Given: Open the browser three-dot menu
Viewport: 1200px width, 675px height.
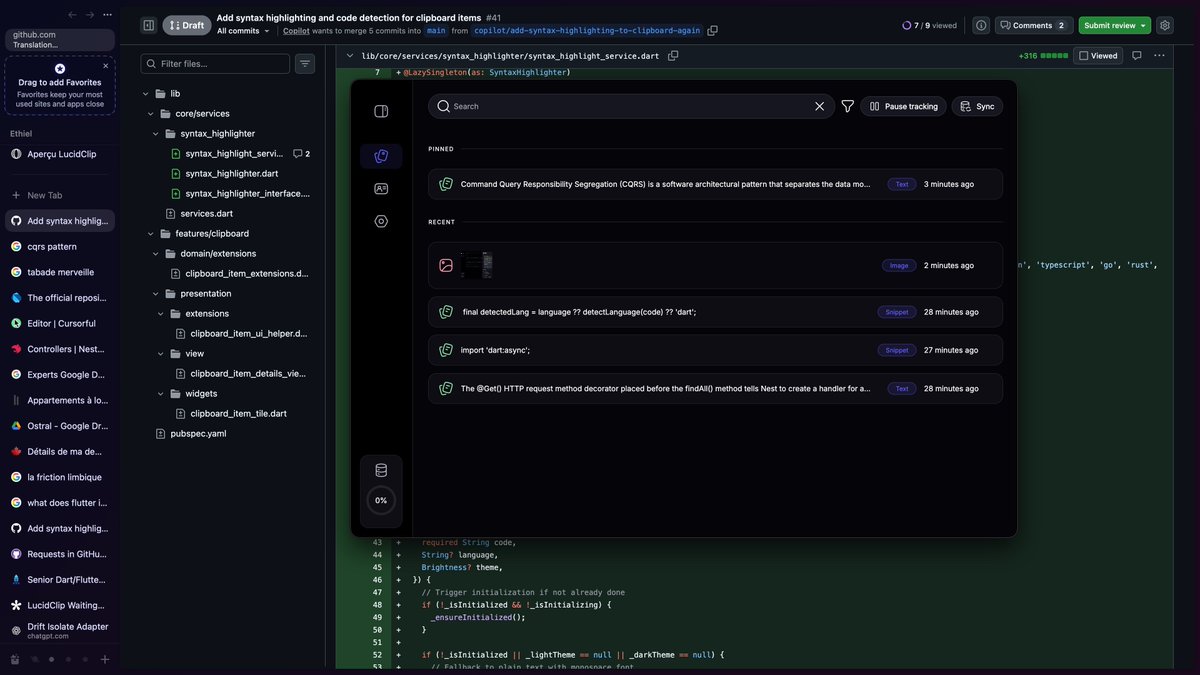Looking at the screenshot, I should [108, 15].
